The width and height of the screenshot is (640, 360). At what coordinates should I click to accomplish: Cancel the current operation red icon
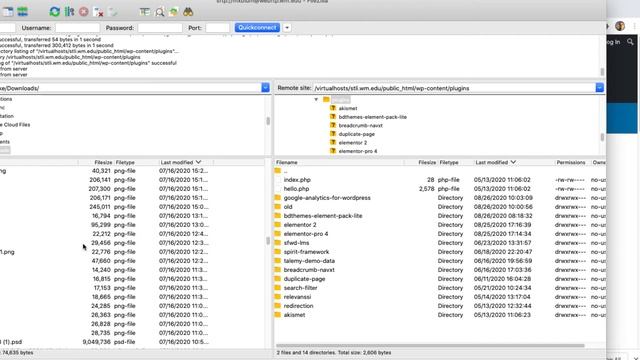[84, 12]
